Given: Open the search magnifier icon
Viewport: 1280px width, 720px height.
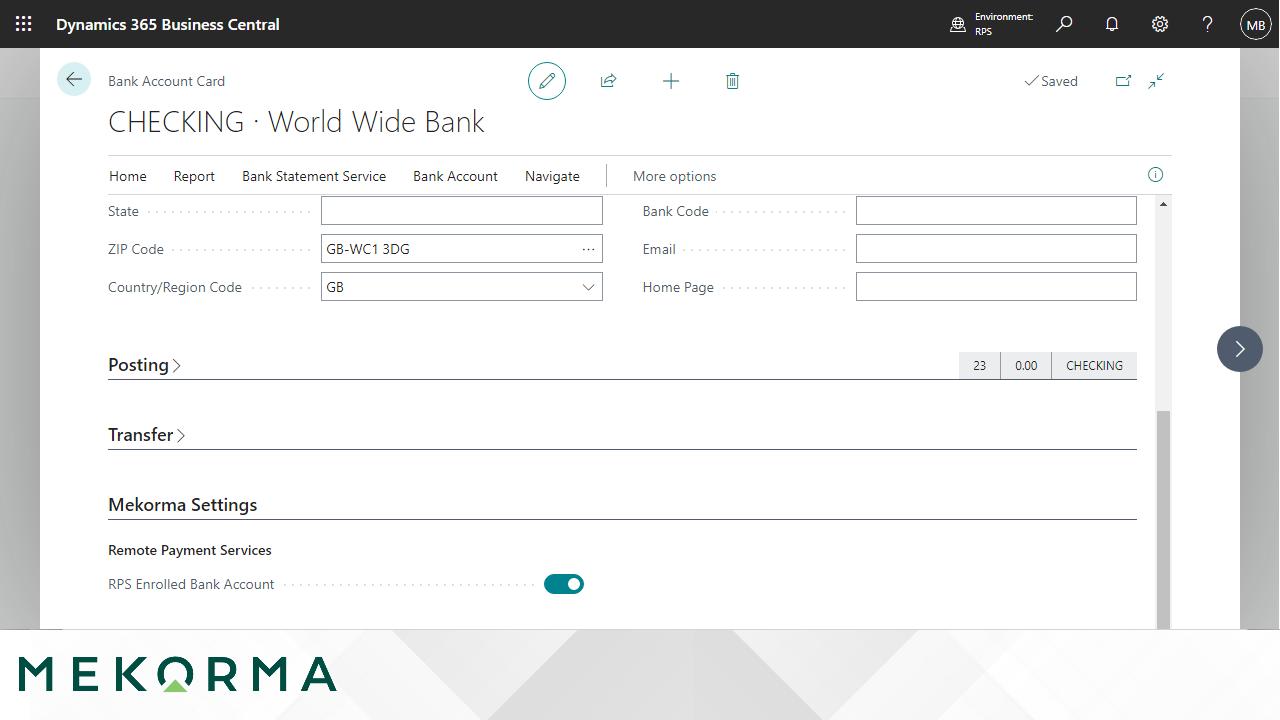Looking at the screenshot, I should [x=1064, y=24].
